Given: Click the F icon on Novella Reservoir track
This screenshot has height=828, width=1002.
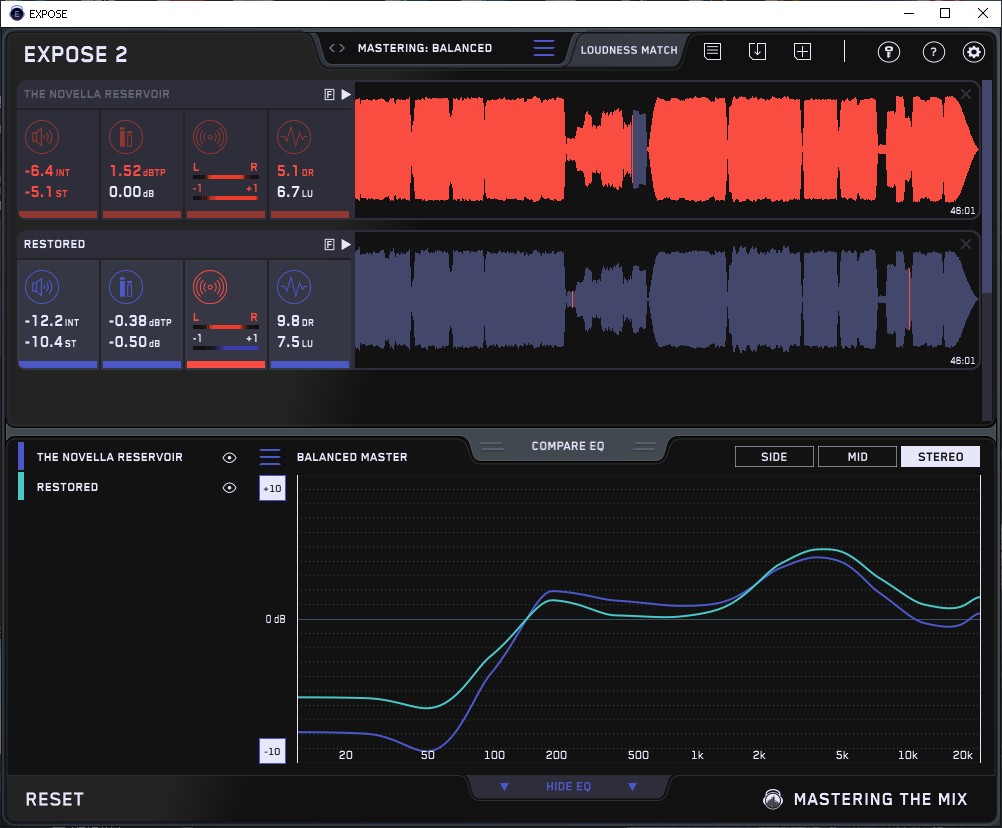Looking at the screenshot, I should click(x=329, y=95).
